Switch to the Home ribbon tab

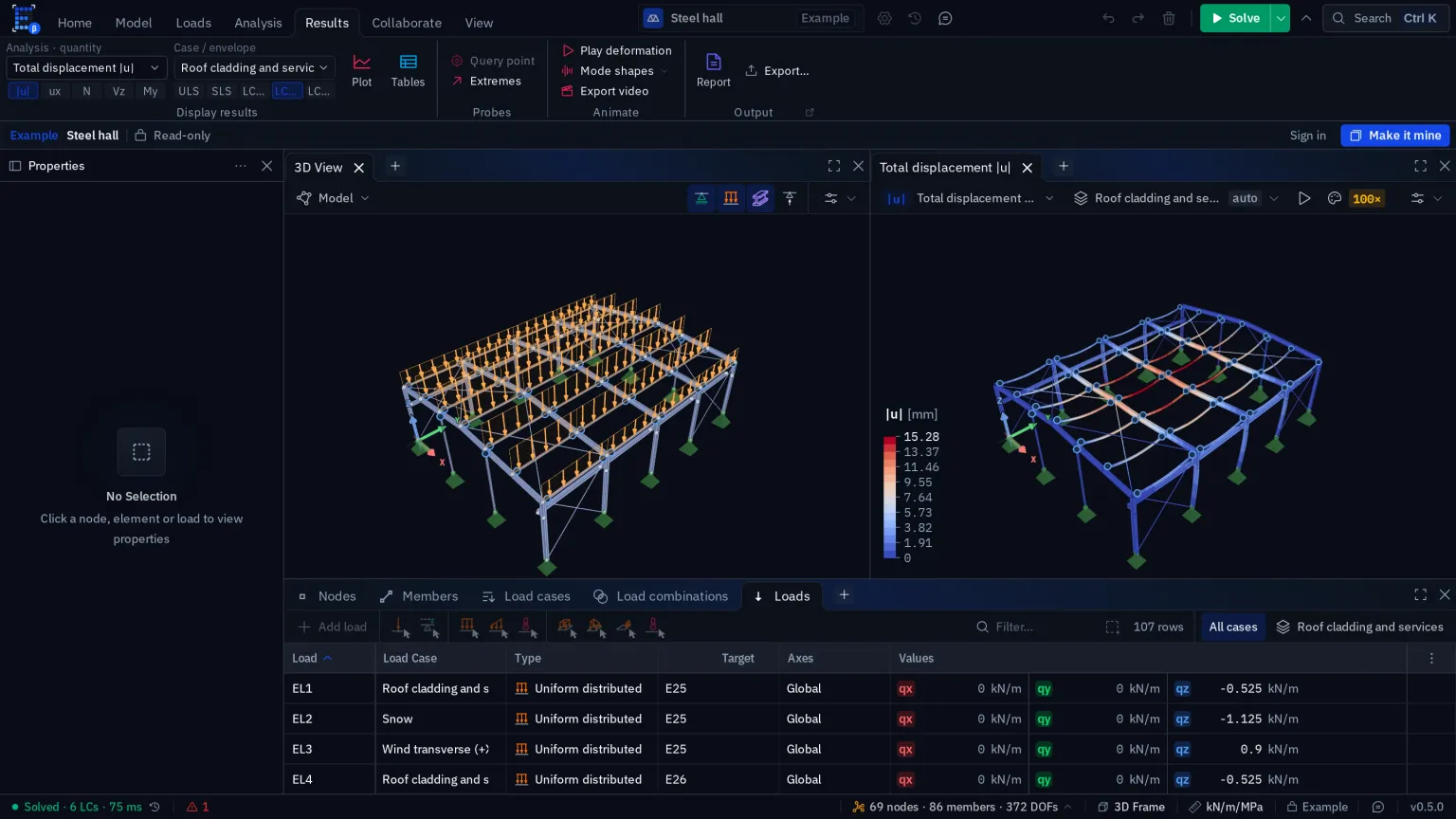coord(75,23)
